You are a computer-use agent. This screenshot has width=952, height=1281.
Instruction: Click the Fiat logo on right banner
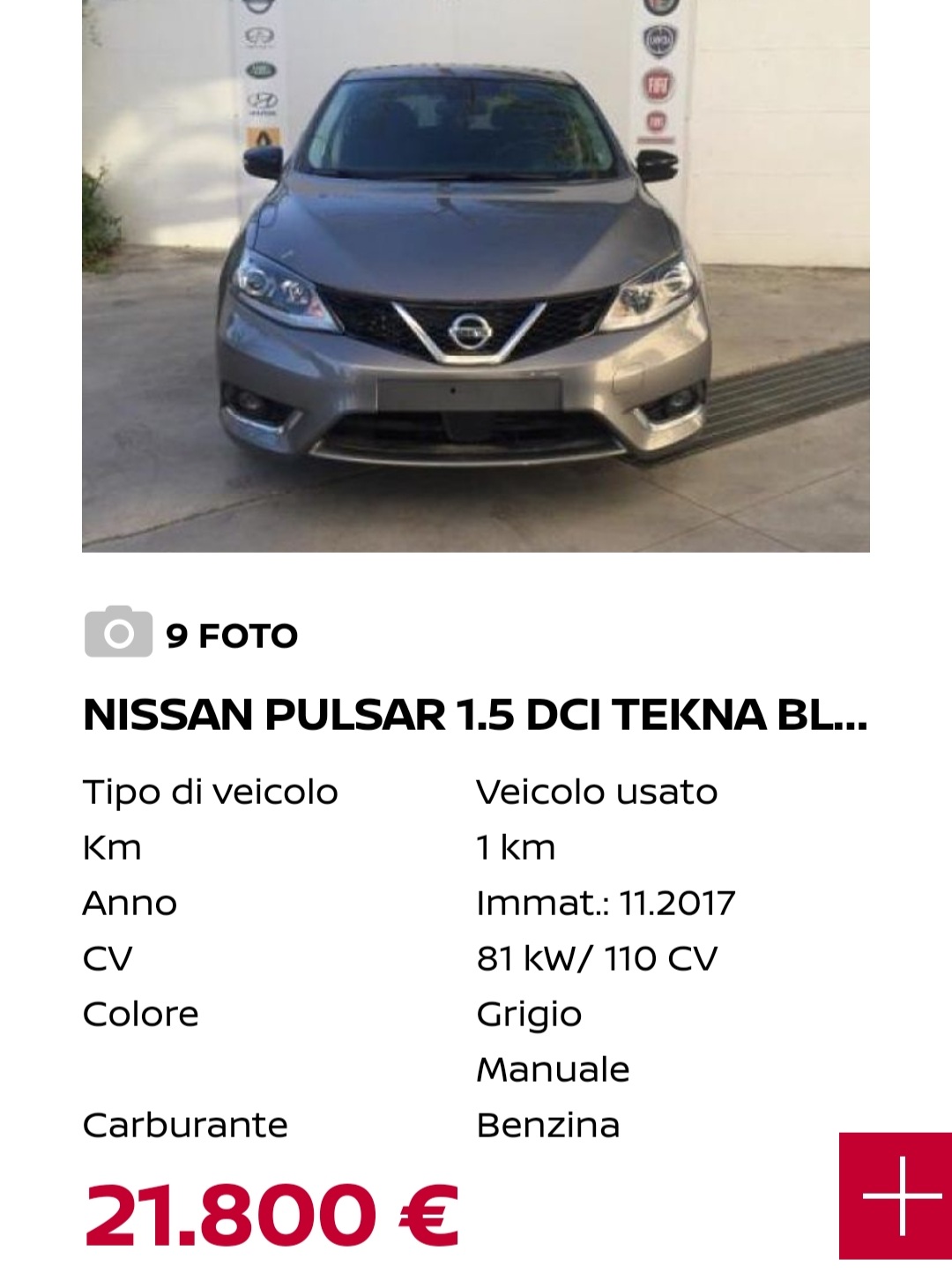pos(658,85)
